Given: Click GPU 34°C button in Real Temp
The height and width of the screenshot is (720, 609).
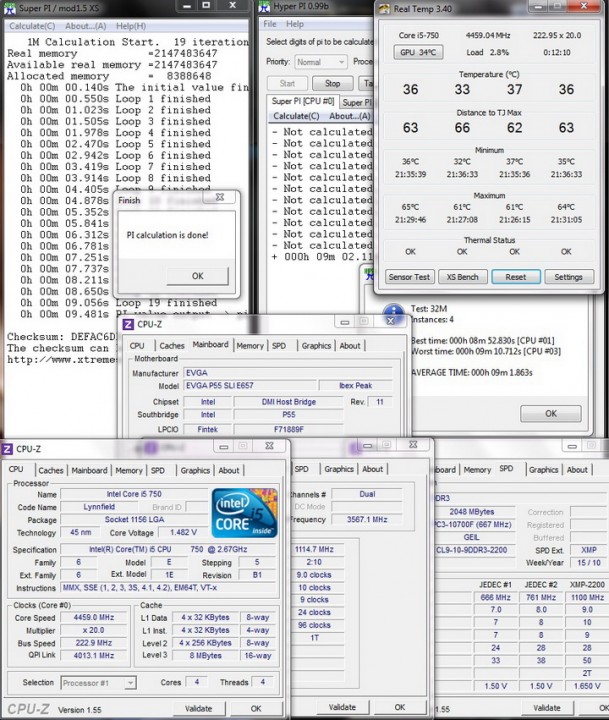Looking at the screenshot, I should 418,52.
